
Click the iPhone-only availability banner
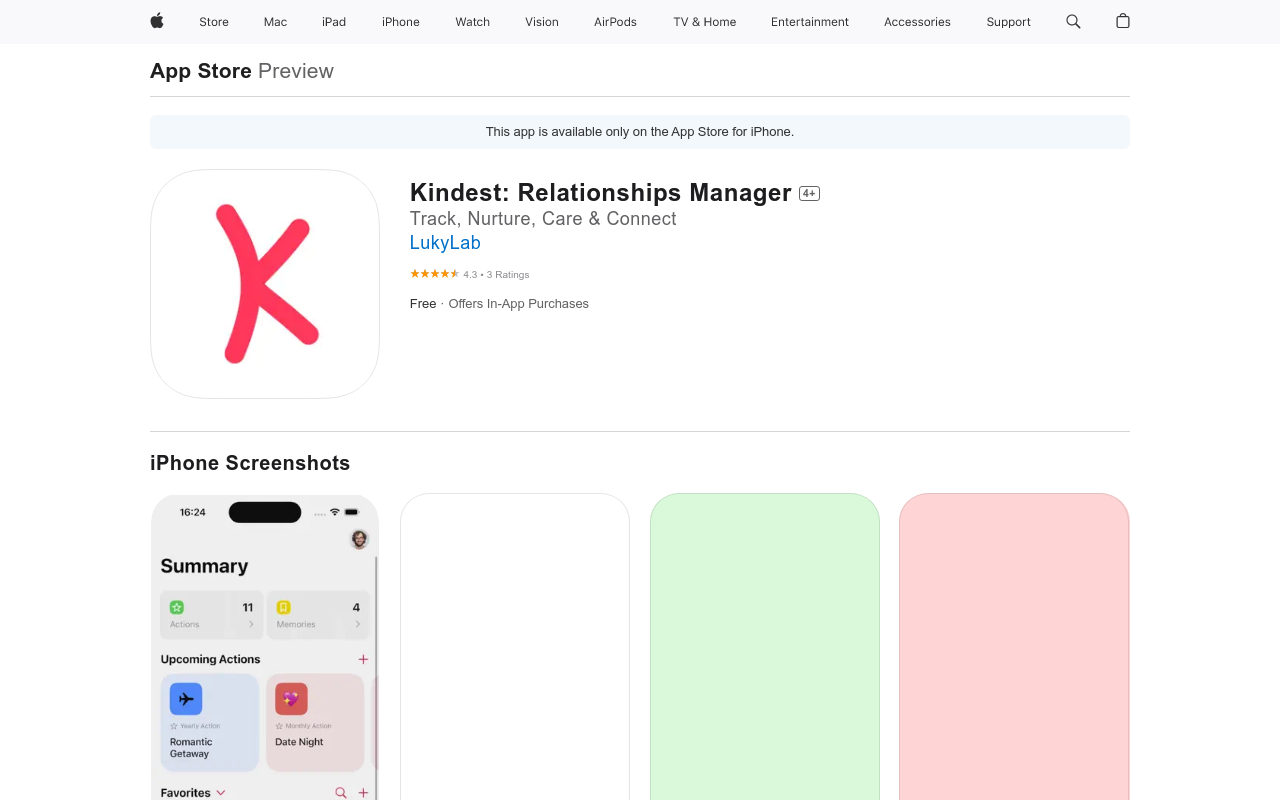640,132
